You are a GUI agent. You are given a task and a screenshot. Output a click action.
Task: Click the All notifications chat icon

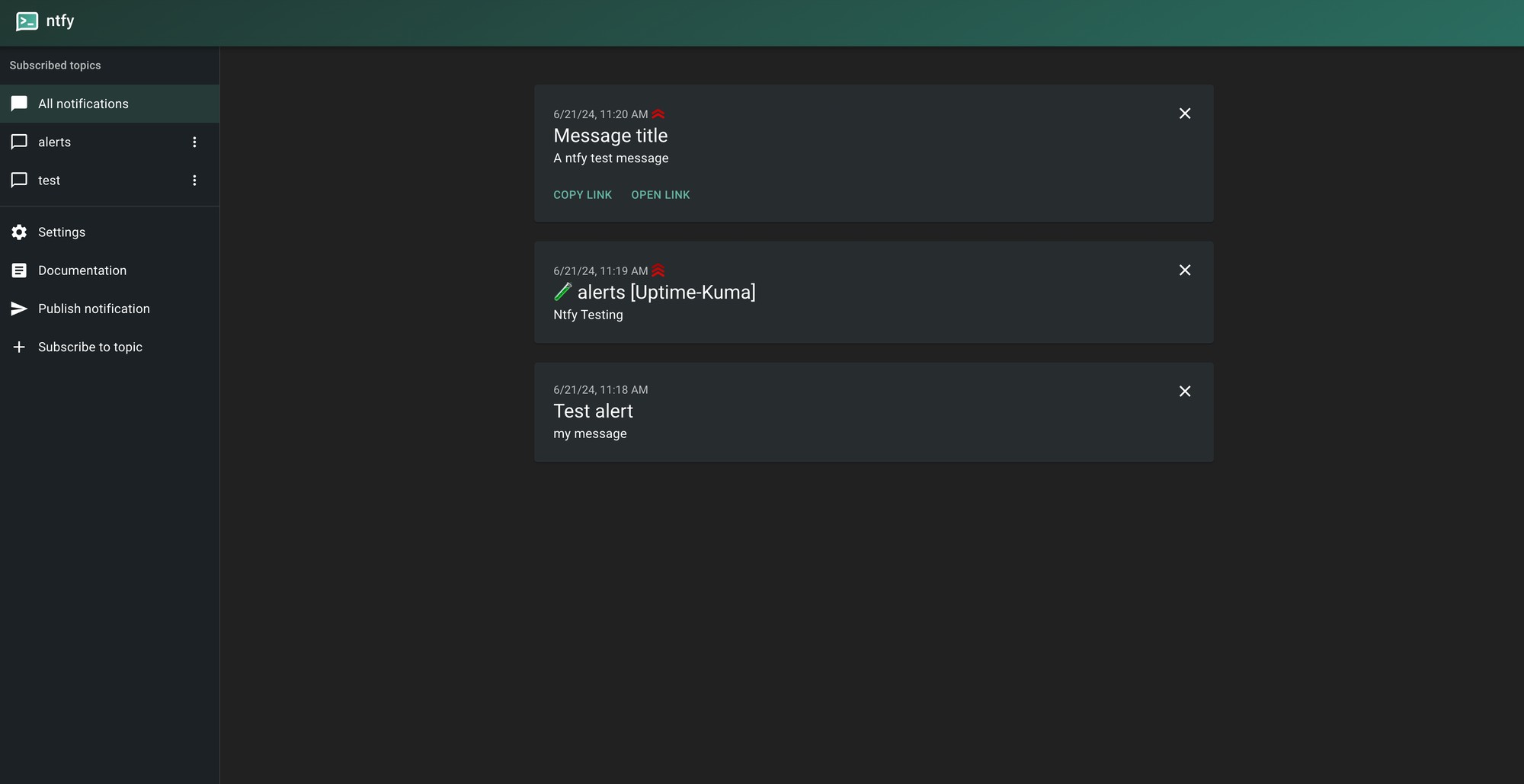click(x=19, y=104)
